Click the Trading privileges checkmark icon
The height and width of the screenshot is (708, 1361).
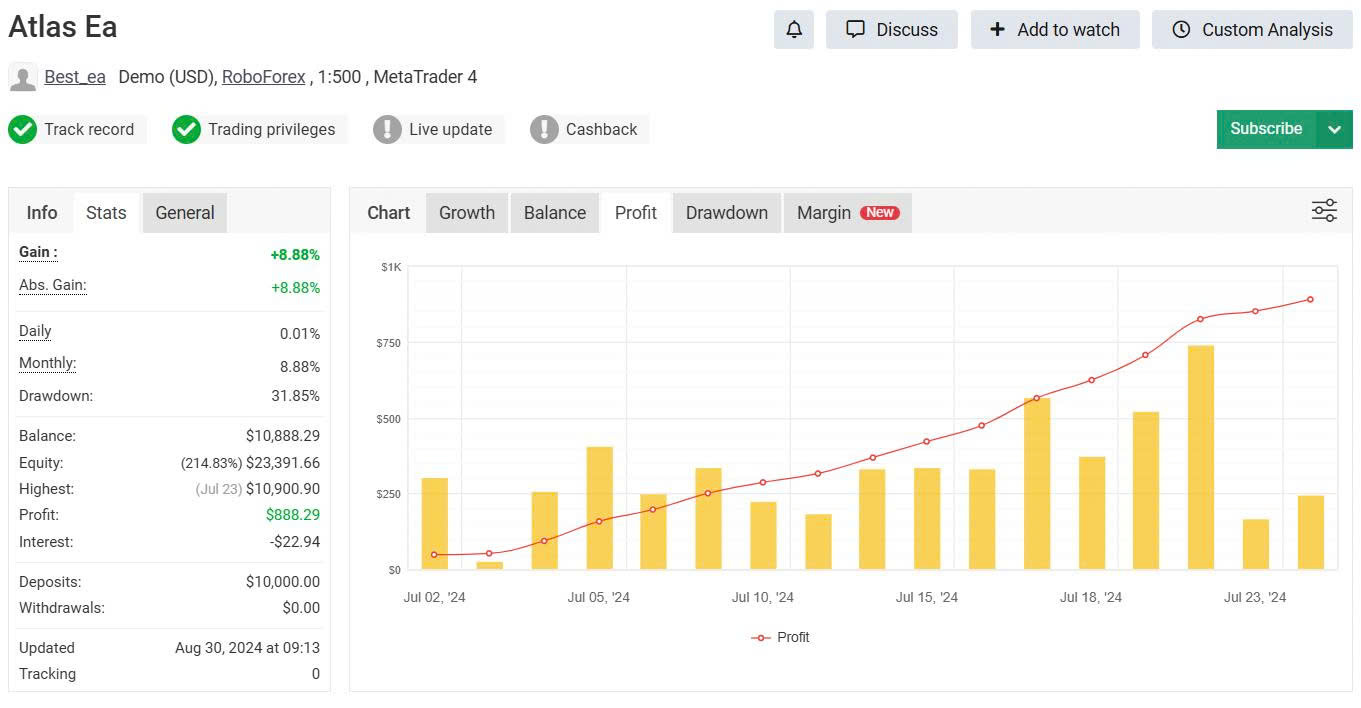(186, 129)
